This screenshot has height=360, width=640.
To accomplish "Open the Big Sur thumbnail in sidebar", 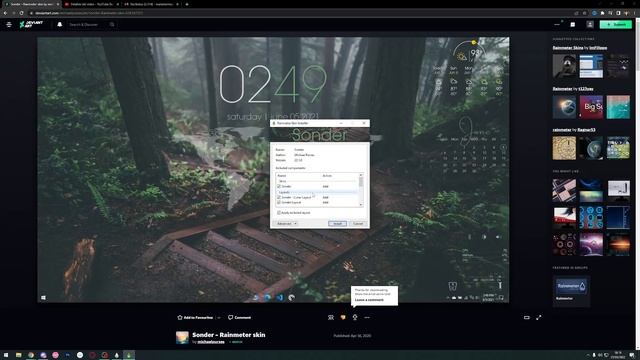I will (x=591, y=107).
